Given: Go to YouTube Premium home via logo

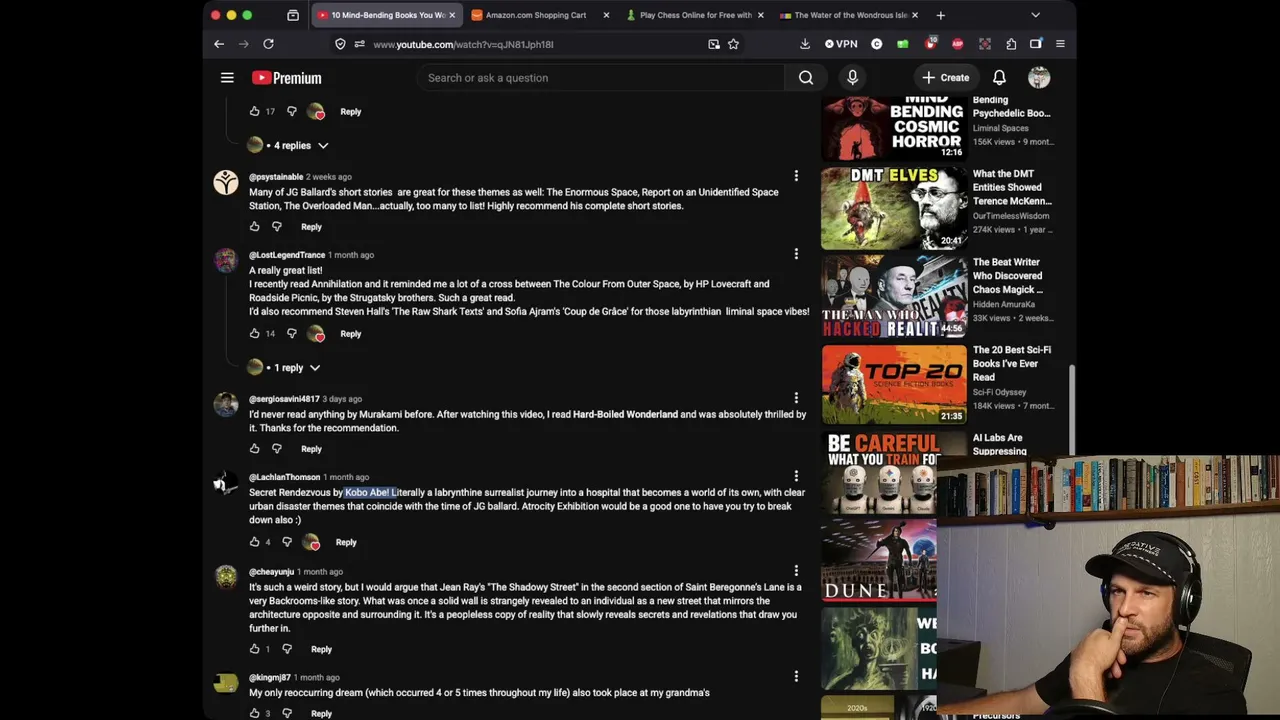Looking at the screenshot, I should point(286,78).
